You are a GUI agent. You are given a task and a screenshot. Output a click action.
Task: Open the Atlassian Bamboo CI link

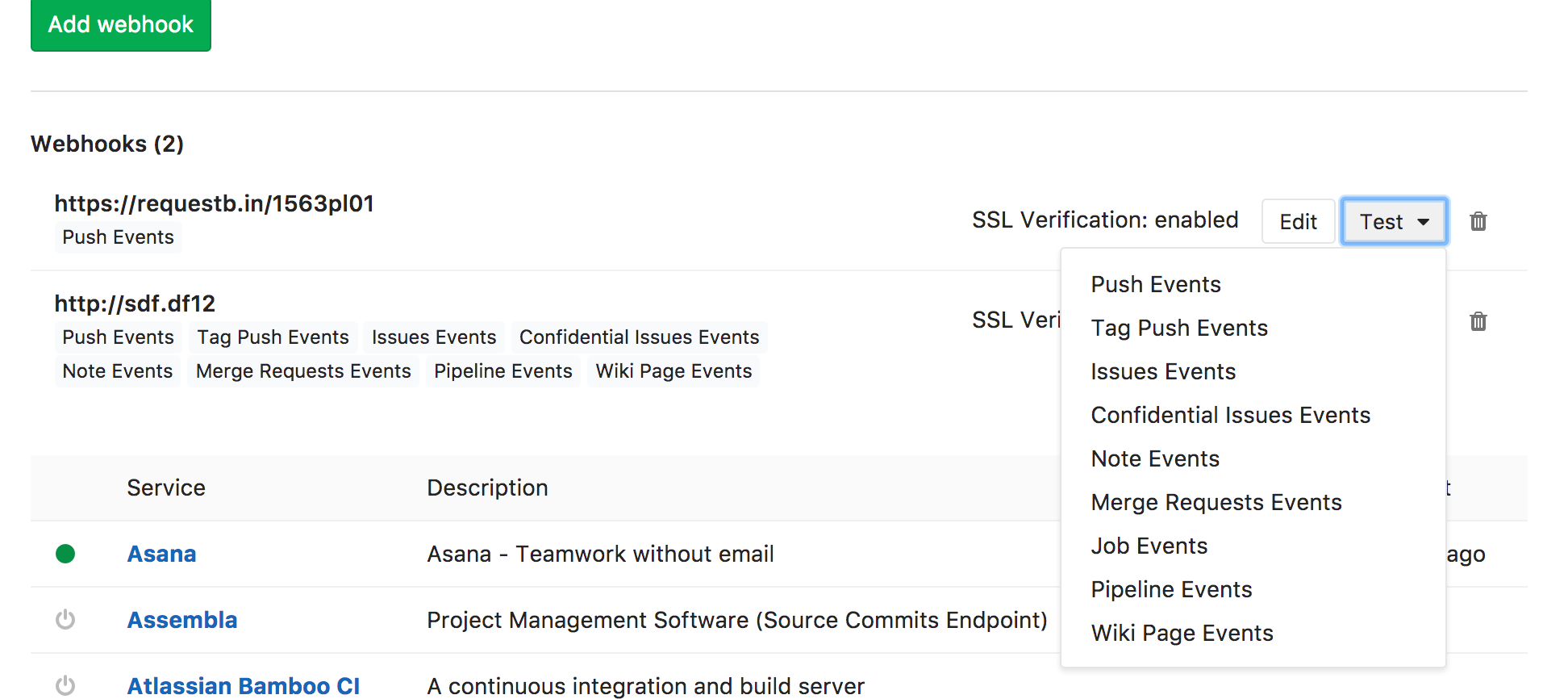[244, 685]
